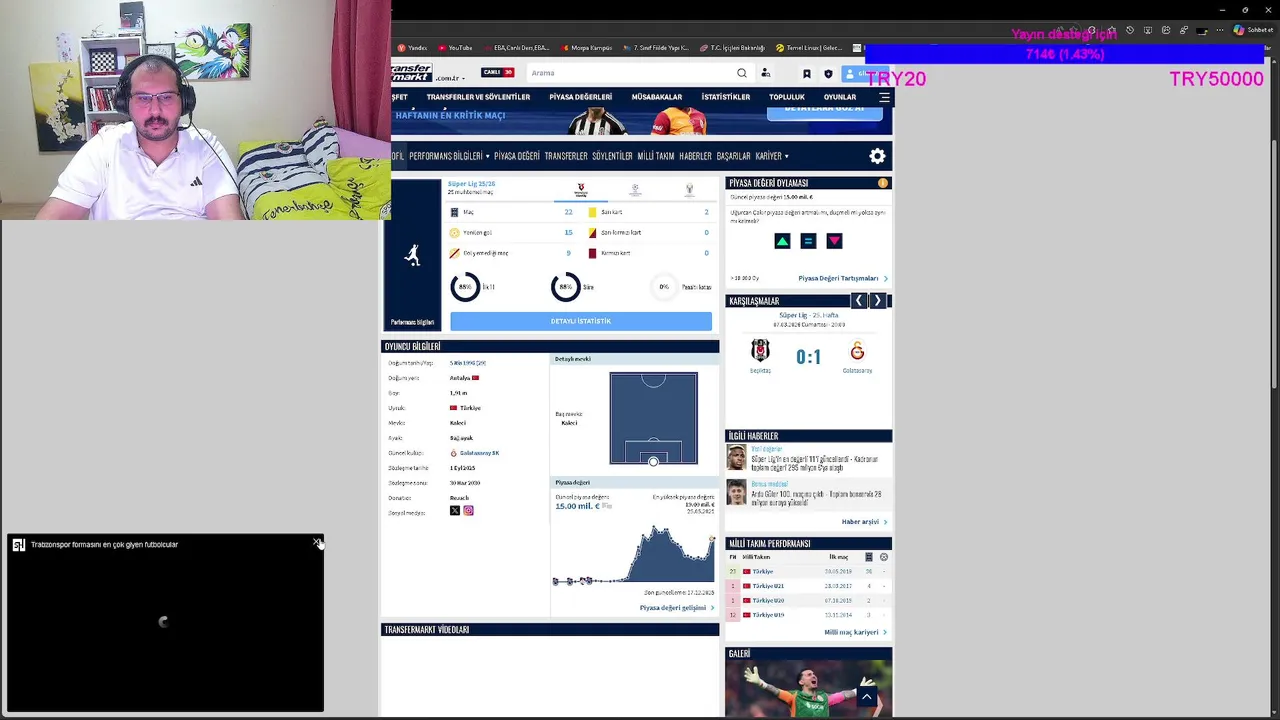Open the player's Instagram profile

pyautogui.click(x=468, y=511)
